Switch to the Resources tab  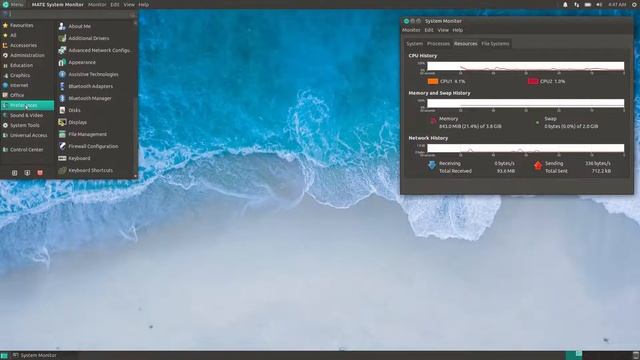coord(465,44)
